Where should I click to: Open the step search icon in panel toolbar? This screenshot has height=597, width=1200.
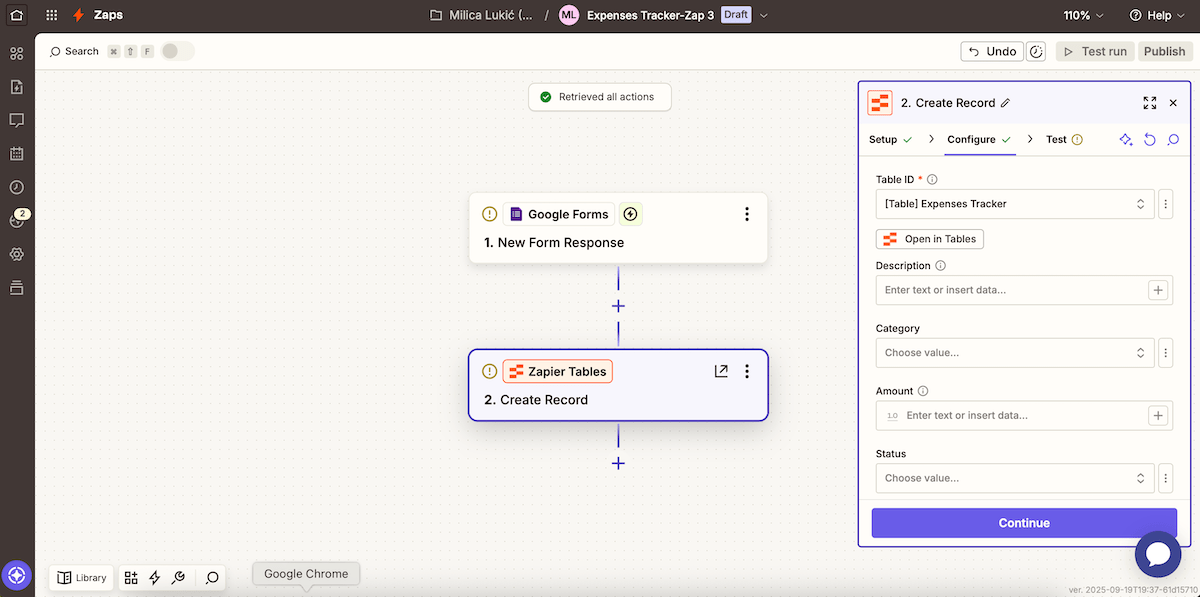[x=1173, y=140]
